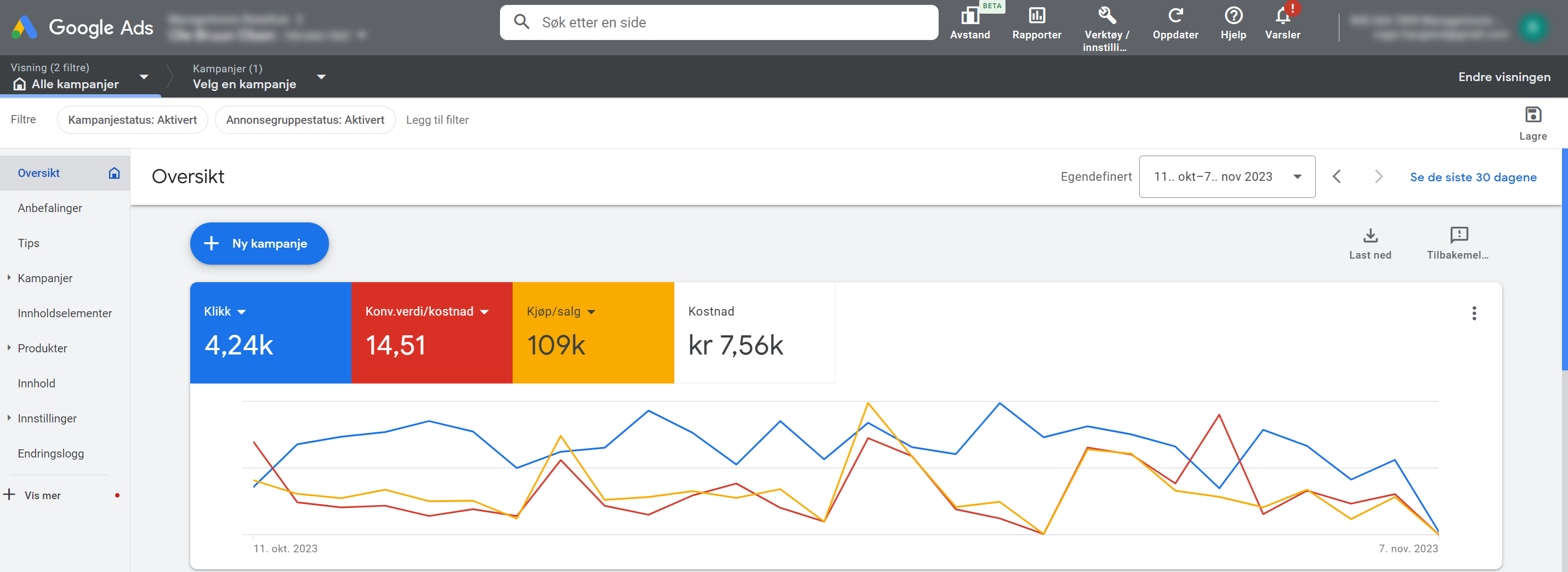Image resolution: width=1568 pixels, height=572 pixels.
Task: Click Se de siste 30 dagene link
Action: (1473, 177)
